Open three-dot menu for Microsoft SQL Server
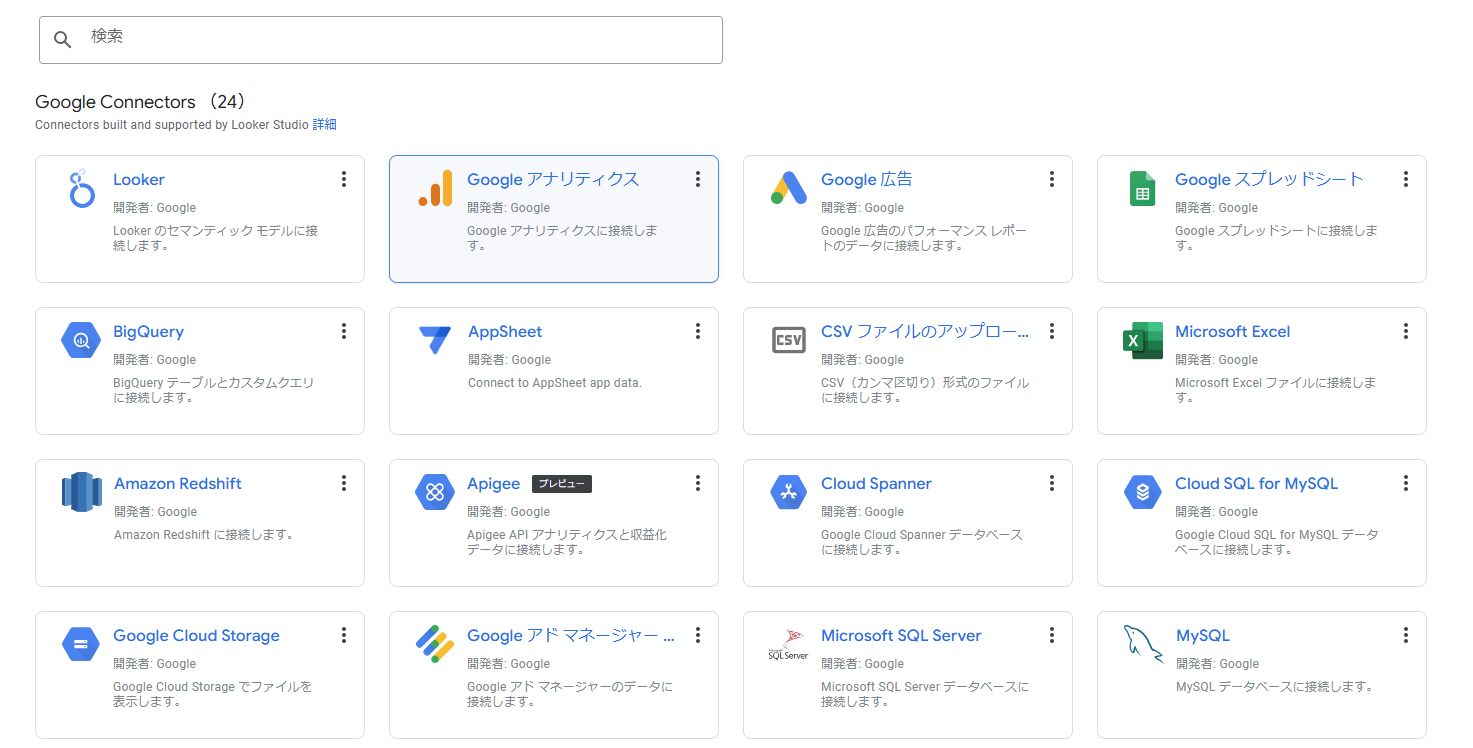The image size is (1473, 748). click(1052, 635)
